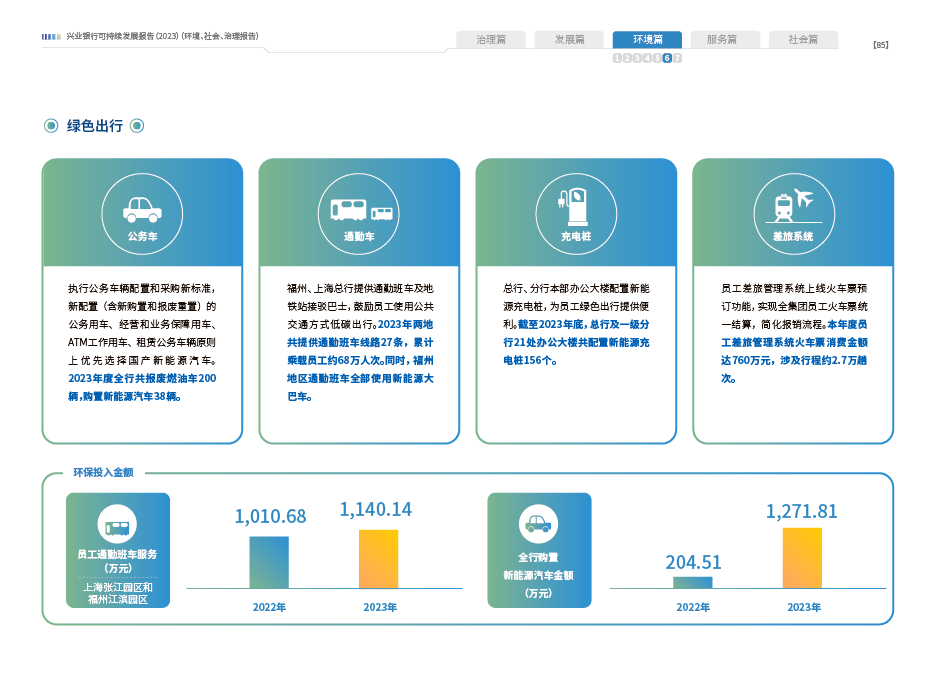Viewport: 936px width, 682px height.
Task: Click the 2023年 yellow bar for 1,140.14
Action: (x=378, y=558)
